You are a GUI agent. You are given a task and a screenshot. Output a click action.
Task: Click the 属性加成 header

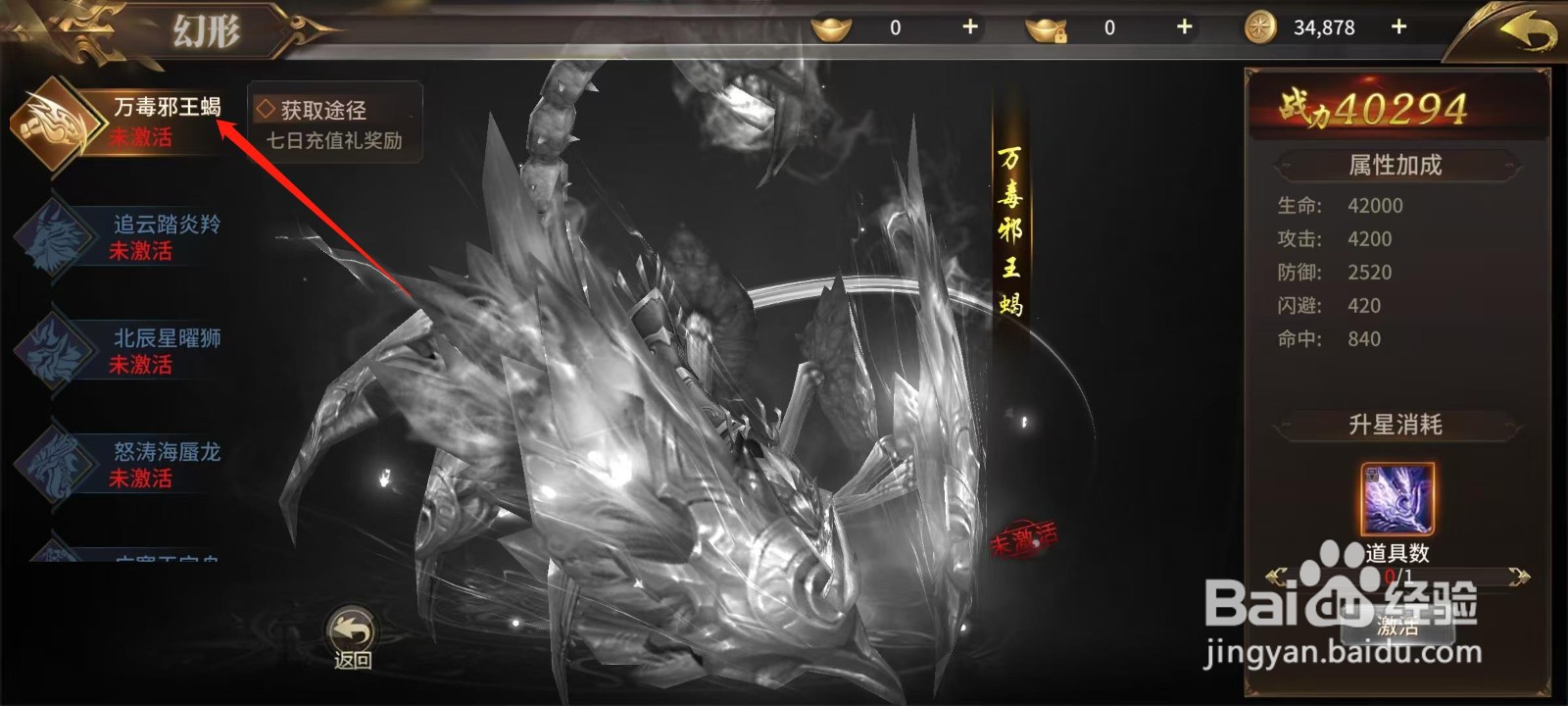pyautogui.click(x=1396, y=165)
